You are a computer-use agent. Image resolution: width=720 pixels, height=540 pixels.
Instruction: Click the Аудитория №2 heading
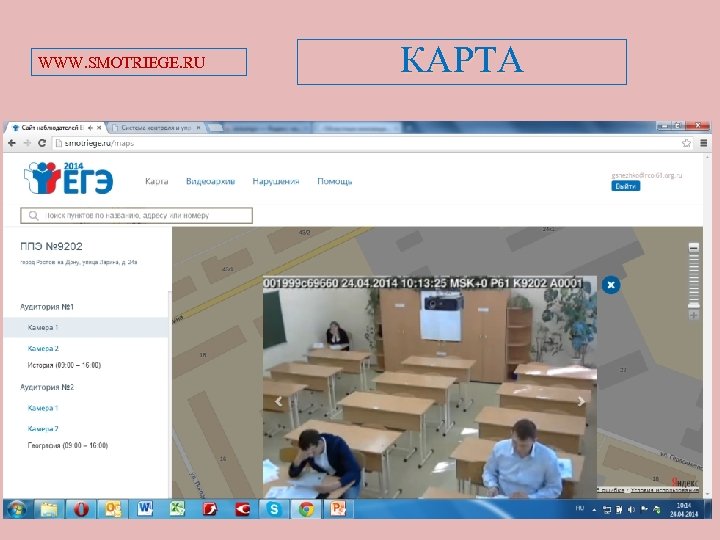tap(47, 387)
